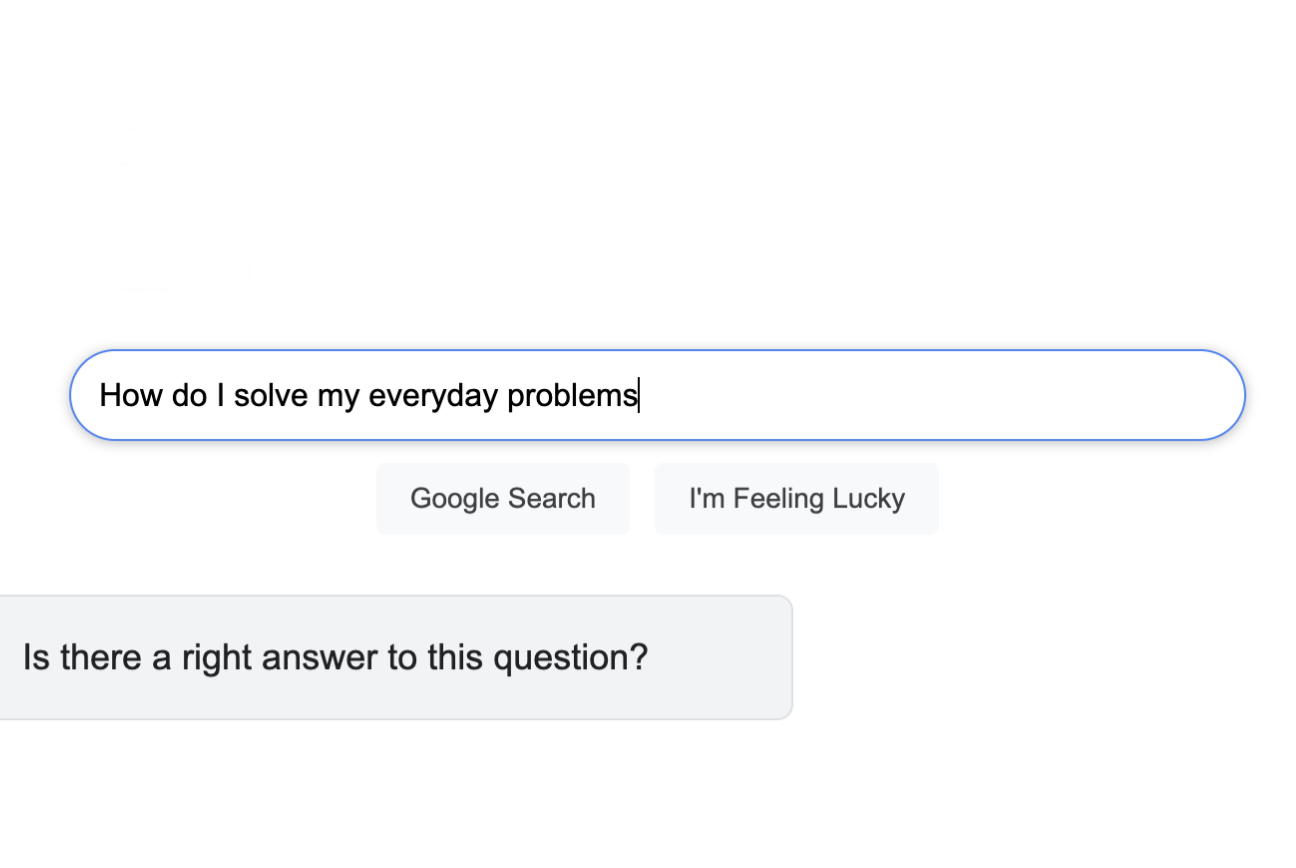Click the Google Search button
Image resolution: width=1296 pixels, height=868 pixels.
(502, 498)
